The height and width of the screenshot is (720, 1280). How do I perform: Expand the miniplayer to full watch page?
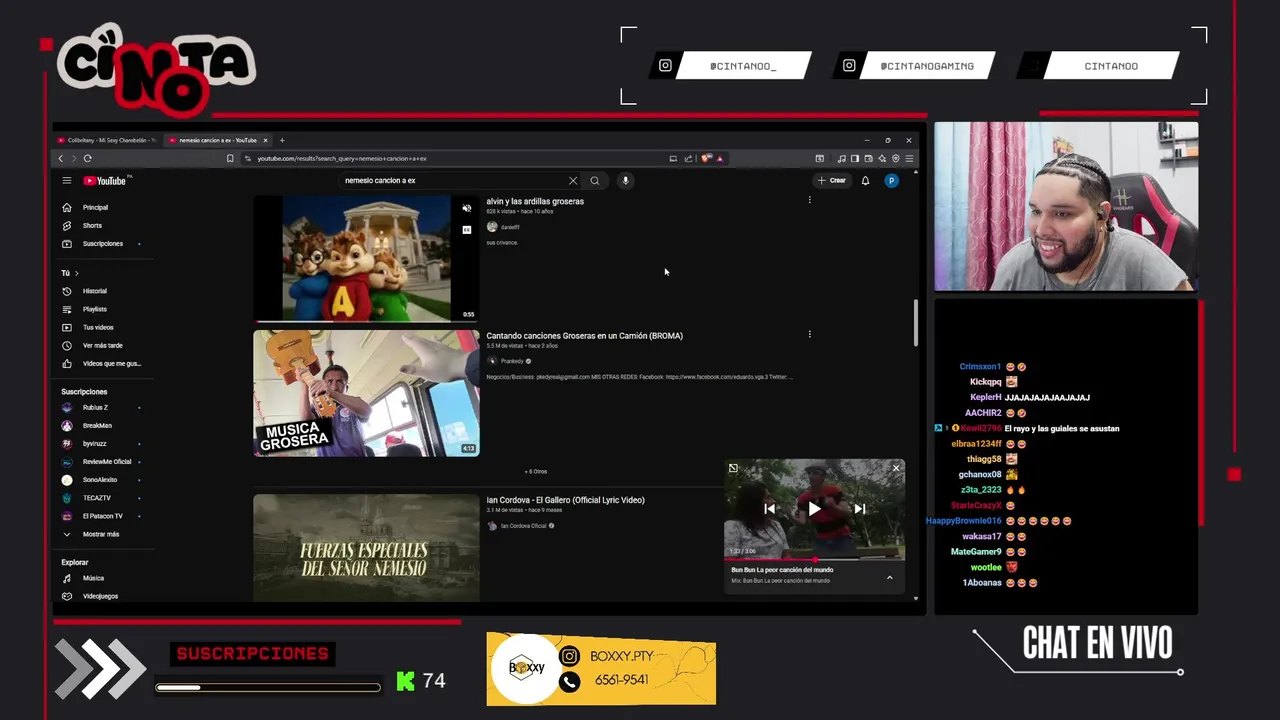coord(733,468)
